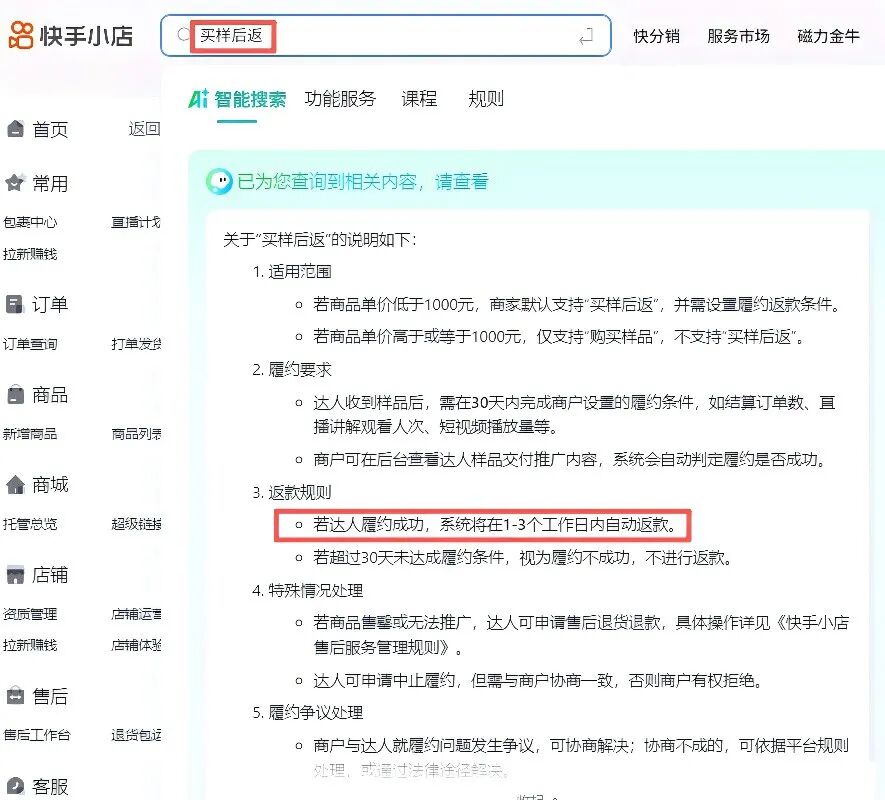Open 磁力金牛 in the top navigation
885x800 pixels.
coord(828,36)
